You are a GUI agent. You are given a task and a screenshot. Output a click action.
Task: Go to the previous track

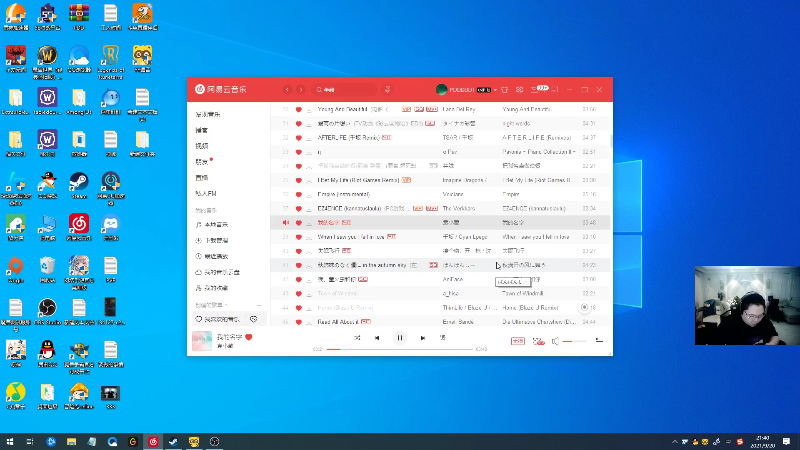click(377, 338)
